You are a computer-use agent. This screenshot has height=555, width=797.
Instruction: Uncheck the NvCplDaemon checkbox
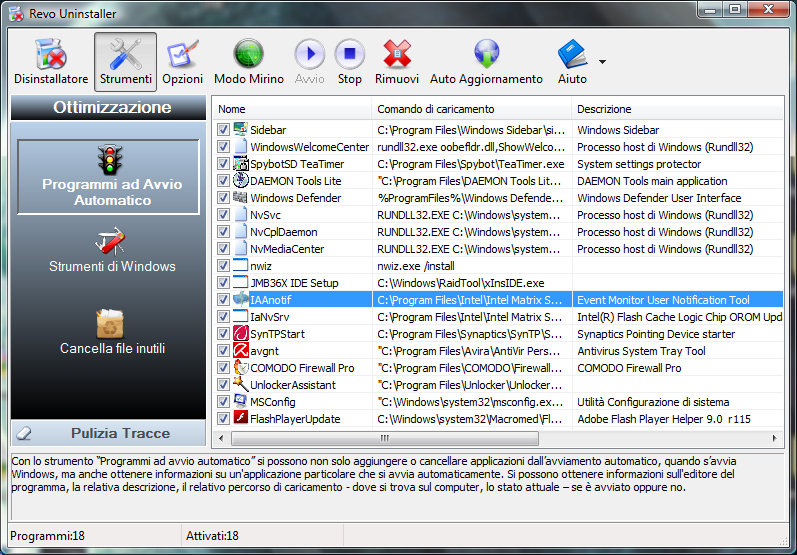point(223,232)
